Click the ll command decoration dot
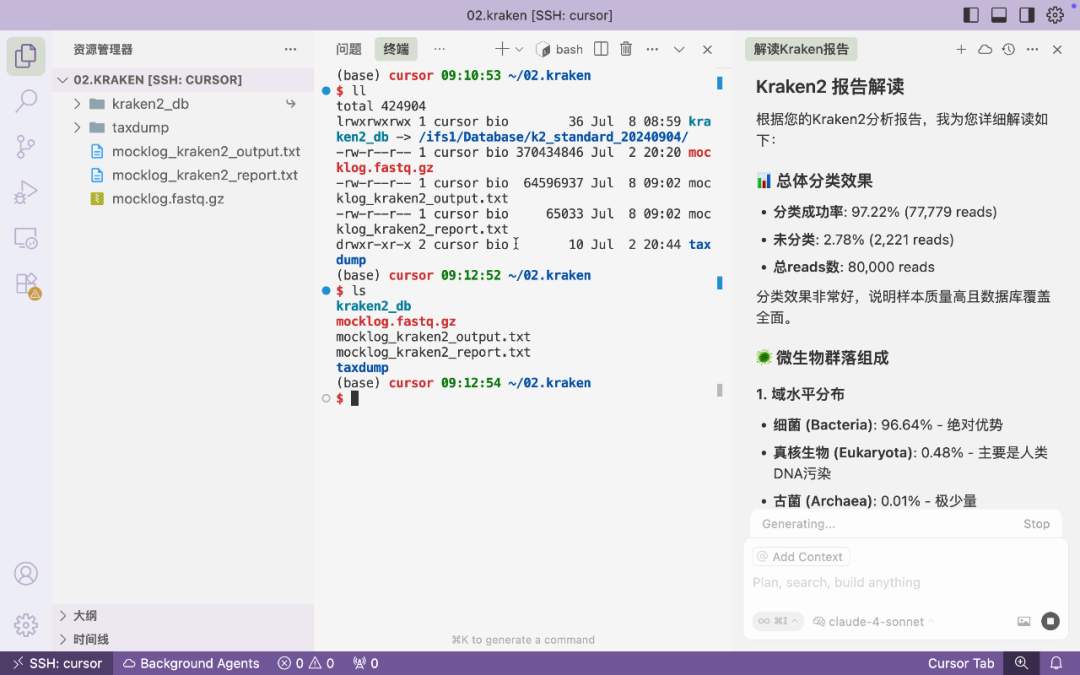The image size is (1080, 675). [x=326, y=90]
